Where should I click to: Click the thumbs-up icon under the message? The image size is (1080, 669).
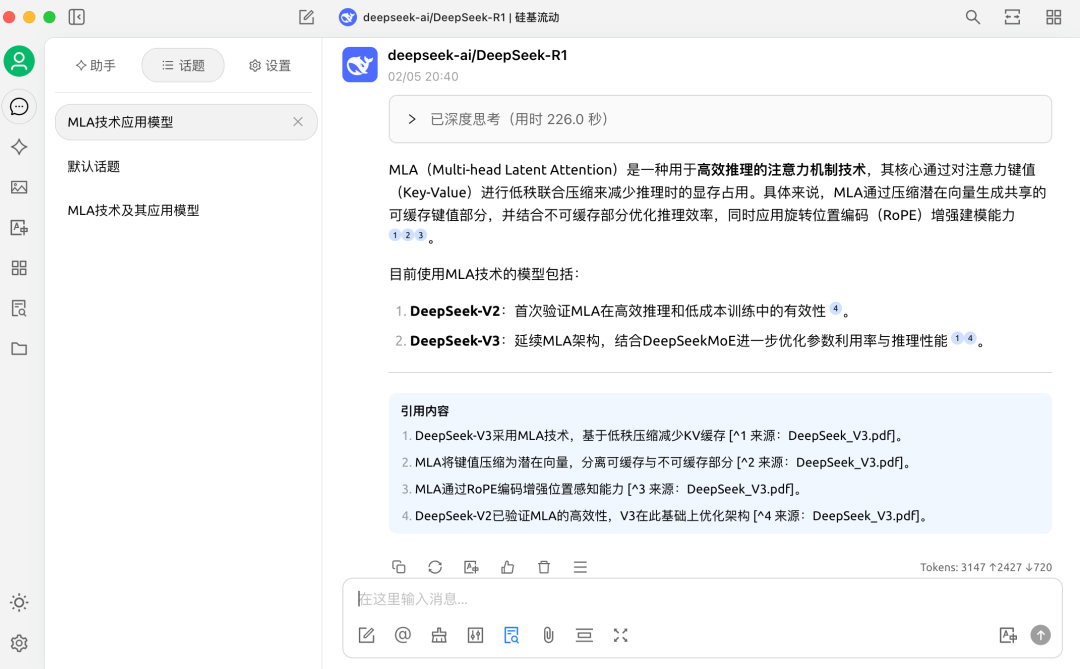(508, 567)
